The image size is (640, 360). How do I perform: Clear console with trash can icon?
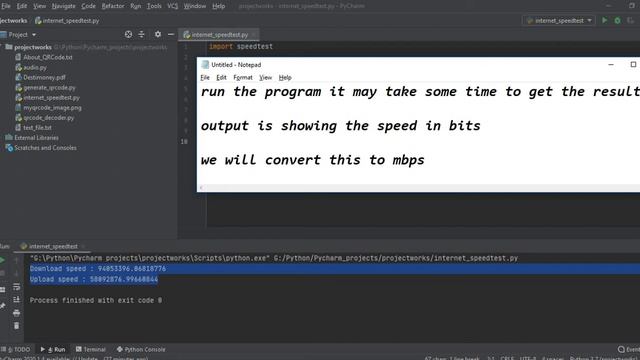pyautogui.click(x=16, y=326)
